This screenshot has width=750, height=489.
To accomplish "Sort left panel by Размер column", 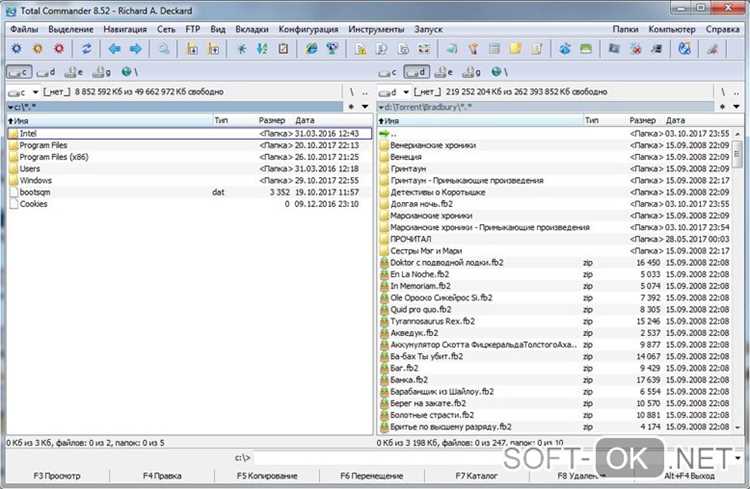I will click(272, 121).
